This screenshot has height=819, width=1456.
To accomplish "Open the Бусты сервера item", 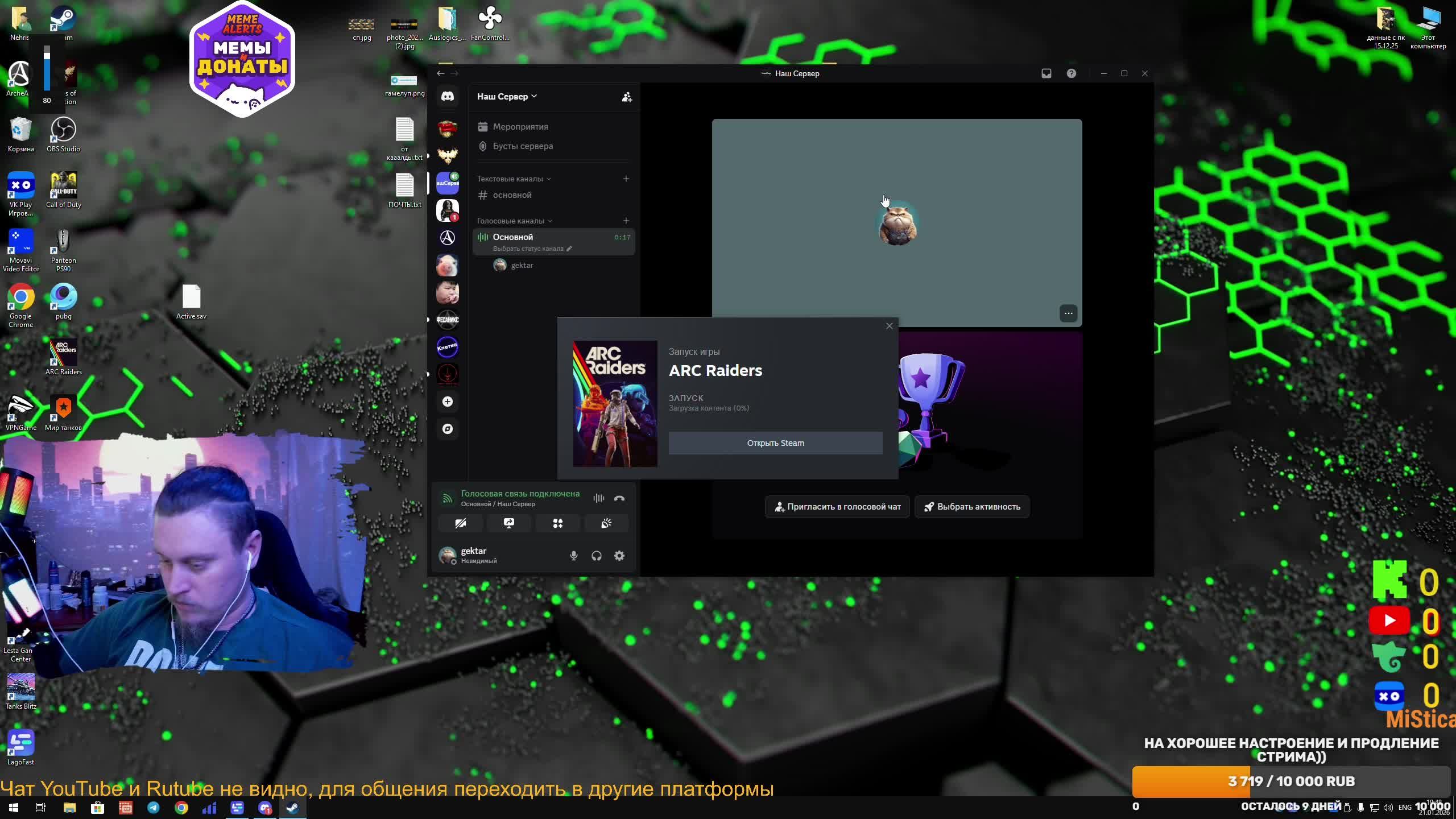I will 522,146.
